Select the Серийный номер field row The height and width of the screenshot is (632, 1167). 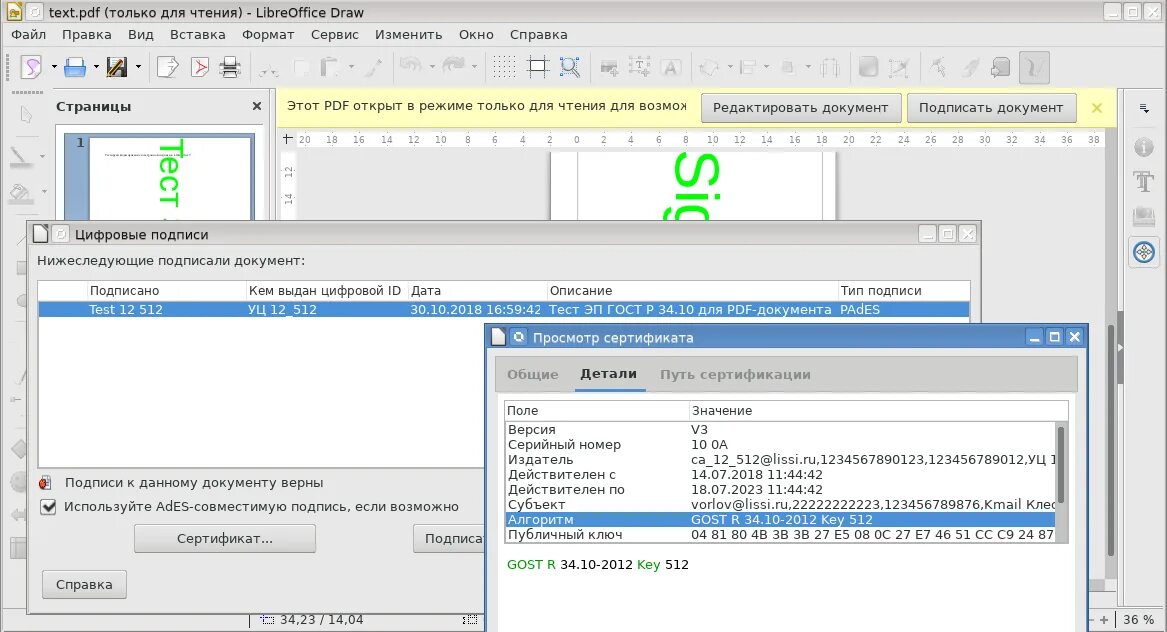click(x=780, y=444)
